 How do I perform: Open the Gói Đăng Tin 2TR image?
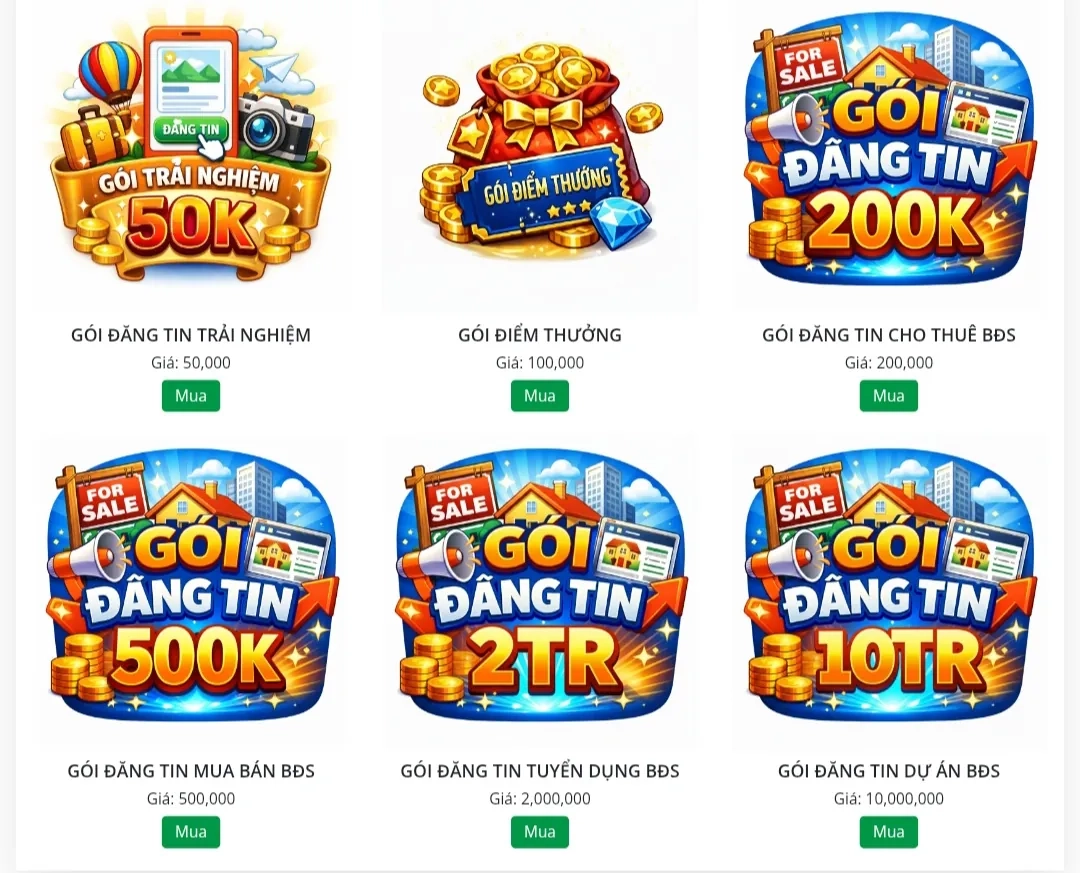tap(540, 591)
